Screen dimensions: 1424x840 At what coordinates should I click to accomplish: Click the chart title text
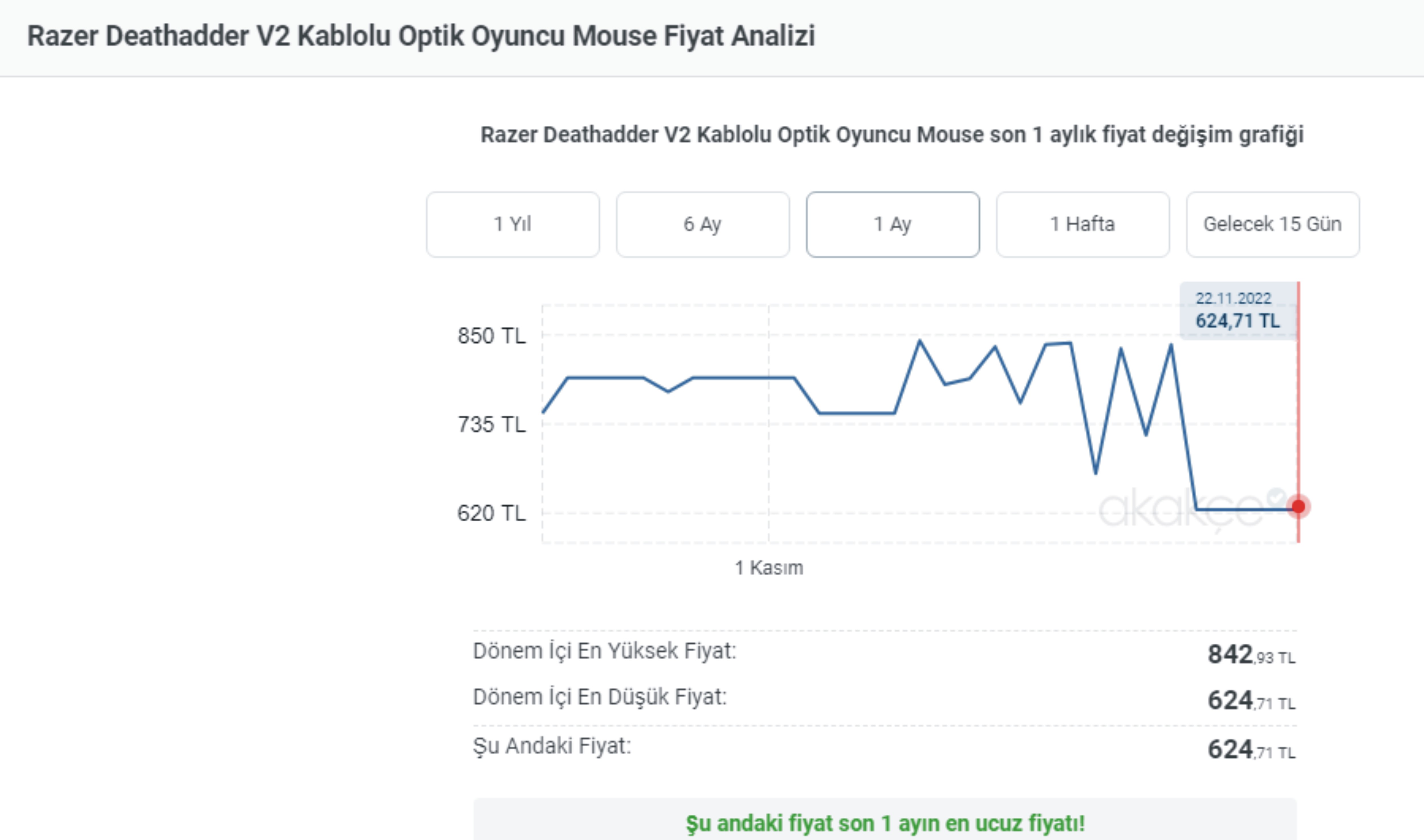tap(892, 135)
